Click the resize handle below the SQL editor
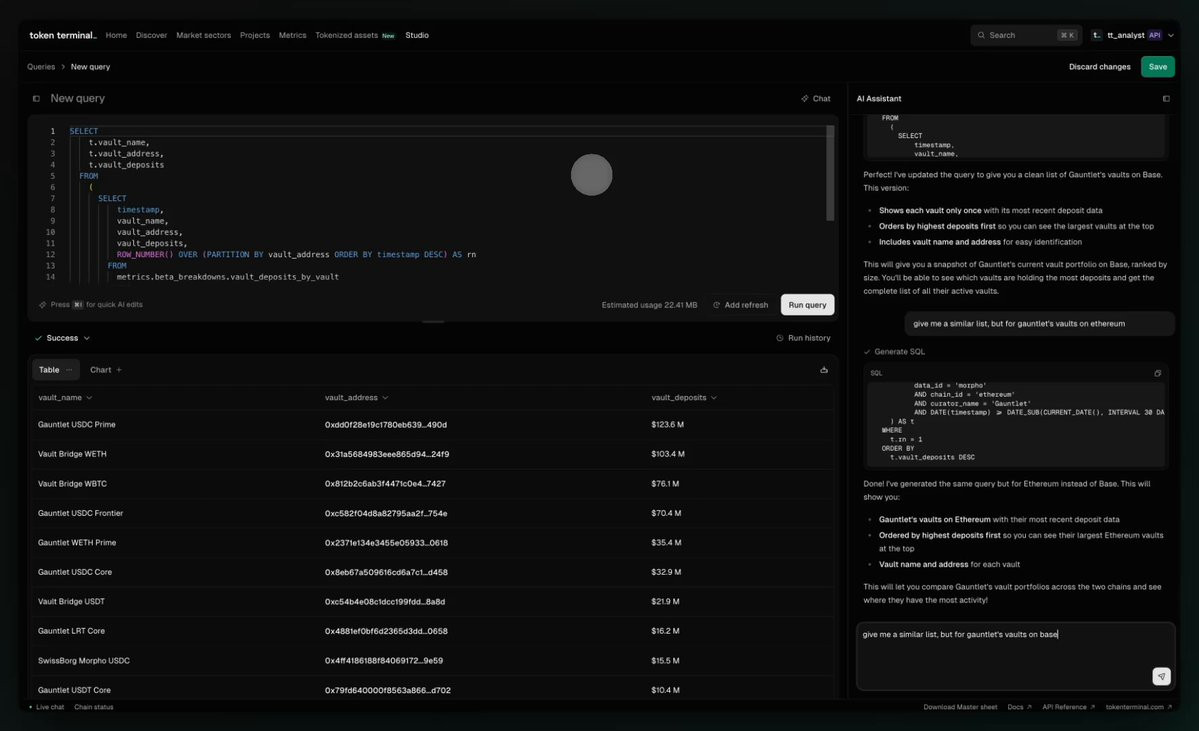This screenshot has height=731, width=1199. [x=433, y=322]
